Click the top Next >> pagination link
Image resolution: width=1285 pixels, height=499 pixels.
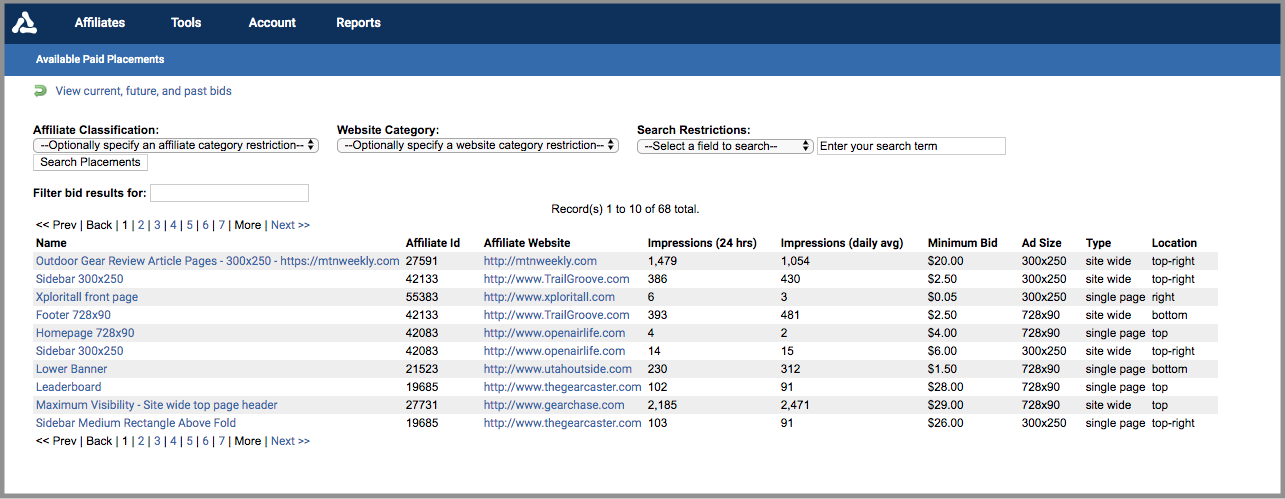point(290,225)
